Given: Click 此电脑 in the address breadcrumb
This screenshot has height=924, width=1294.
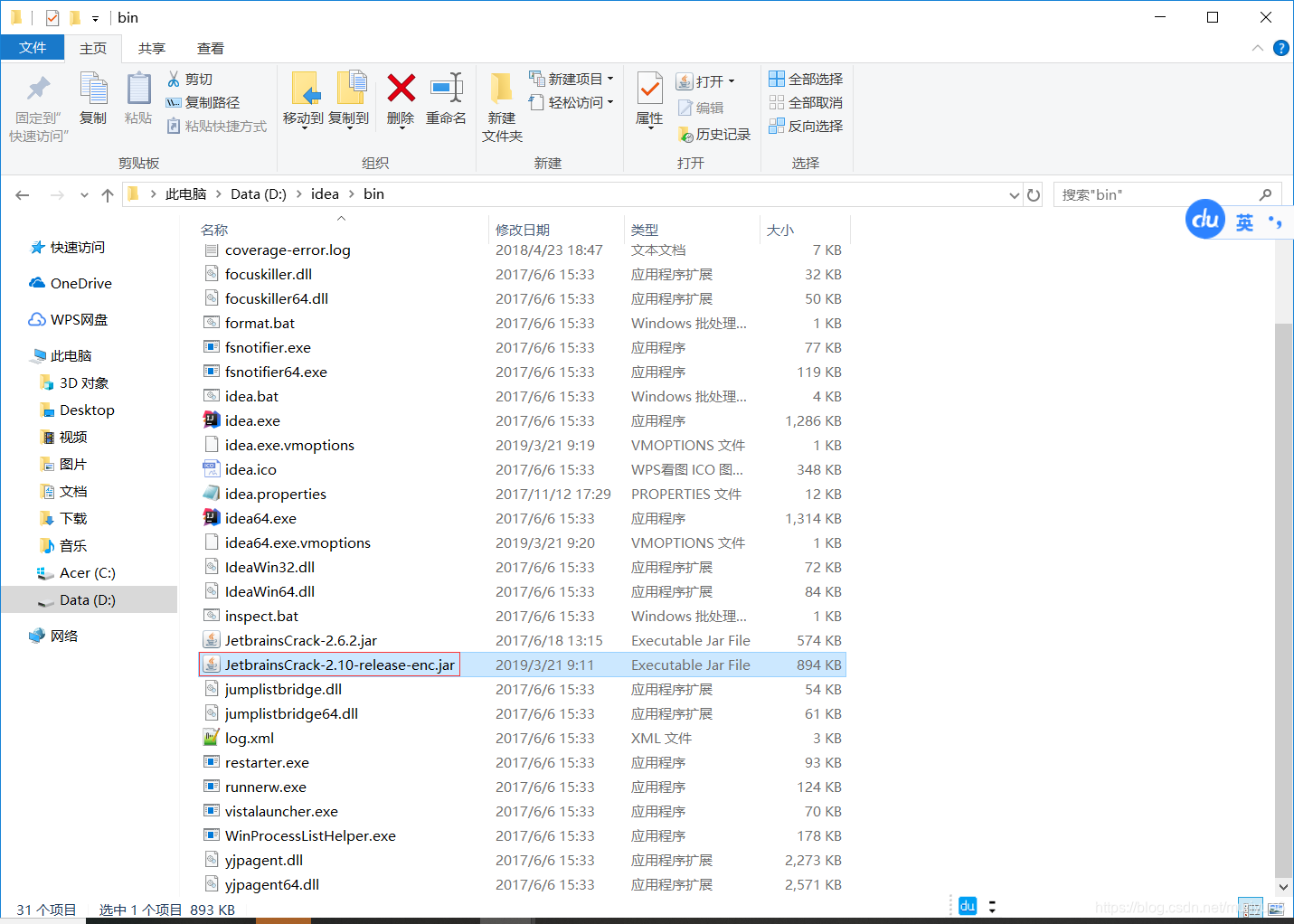Looking at the screenshot, I should (185, 194).
